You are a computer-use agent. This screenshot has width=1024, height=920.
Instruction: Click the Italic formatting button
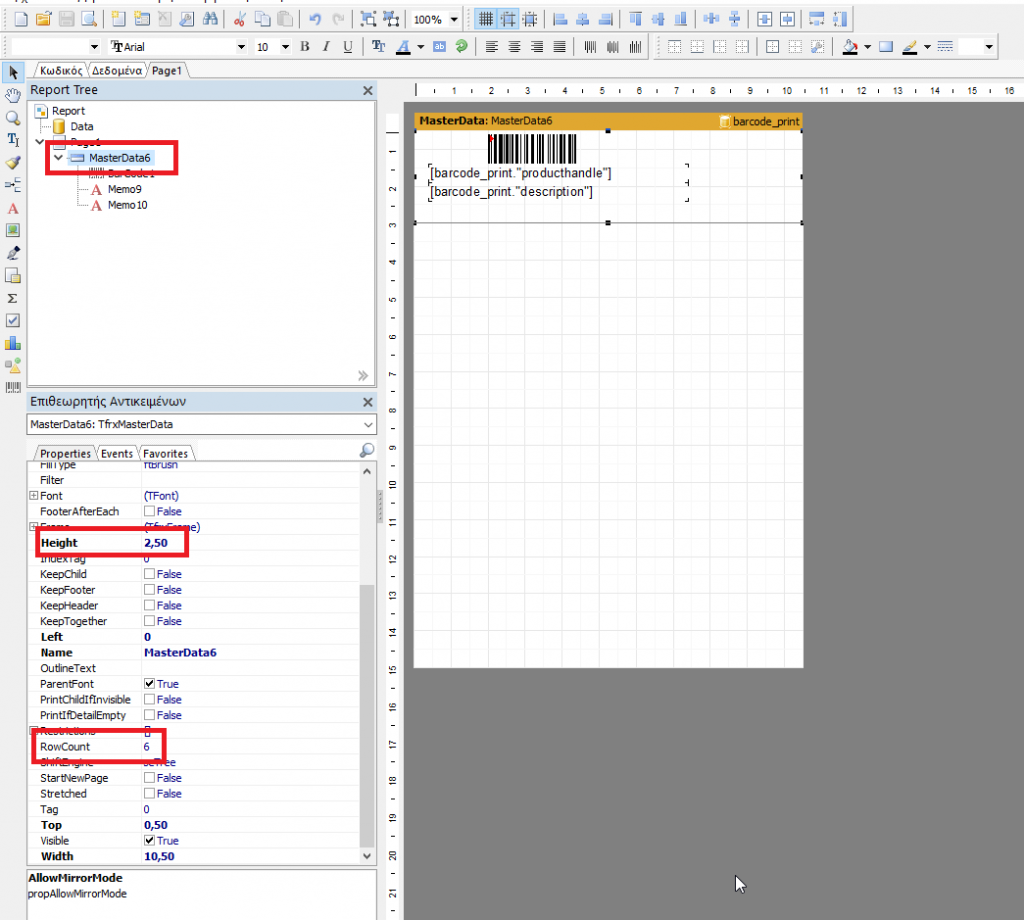(326, 46)
